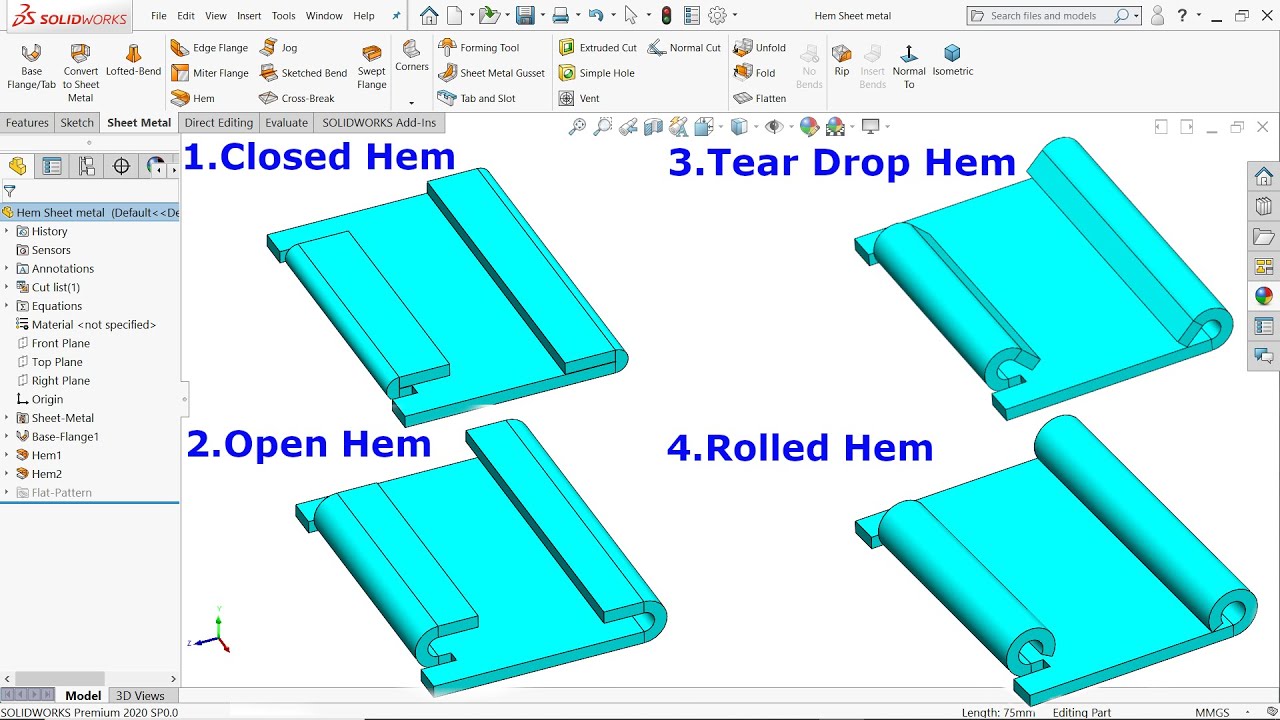The height and width of the screenshot is (720, 1280).
Task: Click the Search files and models field
Action: point(1052,16)
